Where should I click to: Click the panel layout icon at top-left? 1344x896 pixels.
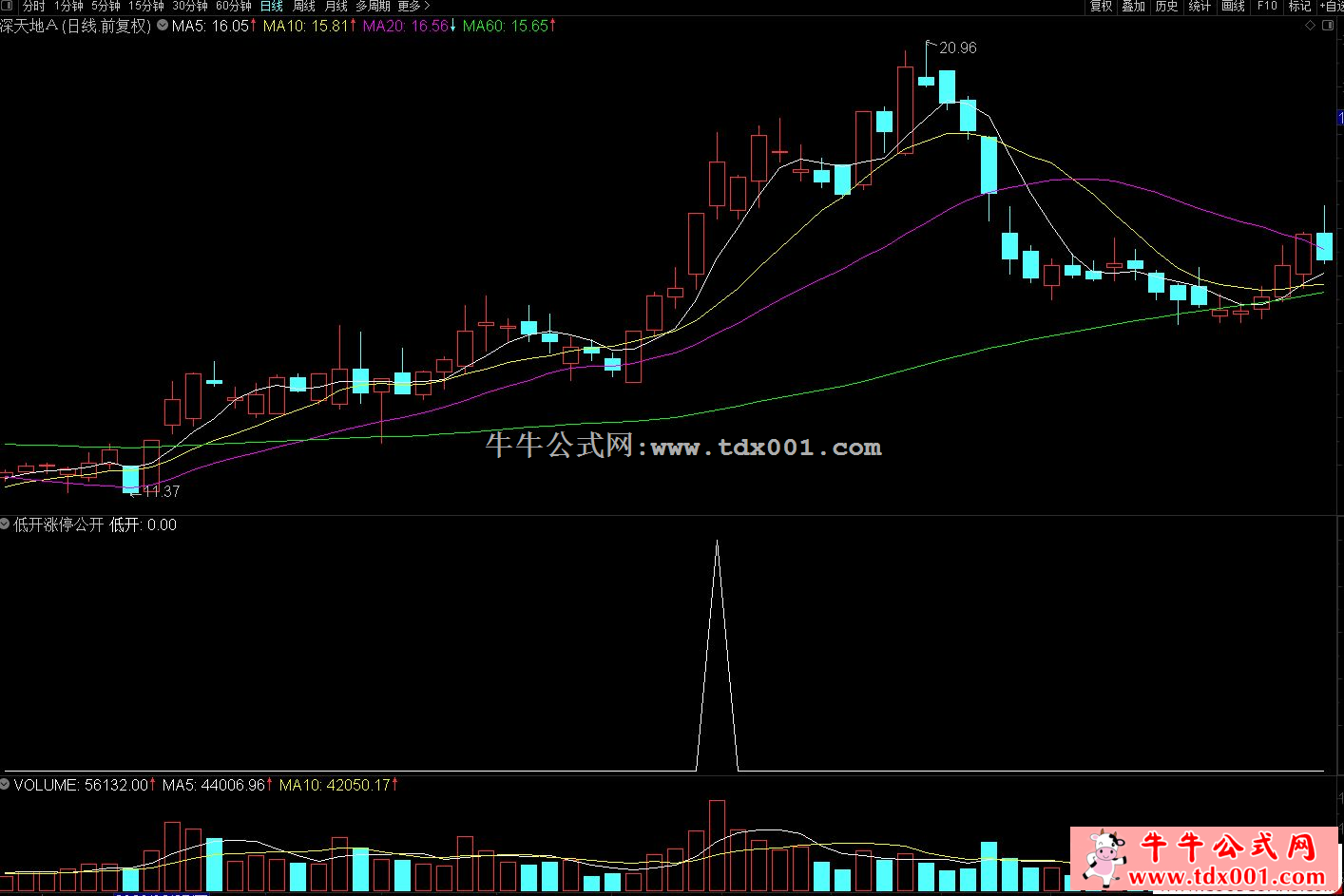[8, 6]
